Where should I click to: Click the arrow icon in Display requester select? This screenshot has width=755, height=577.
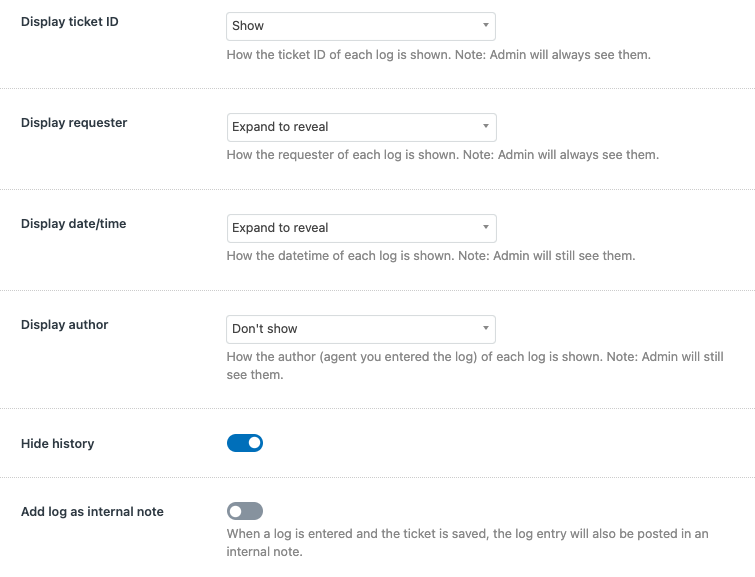(x=486, y=126)
